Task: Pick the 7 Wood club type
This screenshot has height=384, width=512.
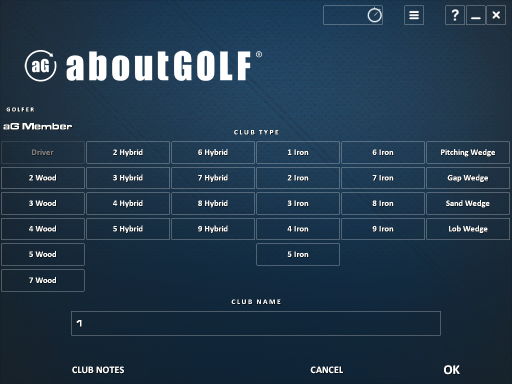Action: click(x=43, y=280)
